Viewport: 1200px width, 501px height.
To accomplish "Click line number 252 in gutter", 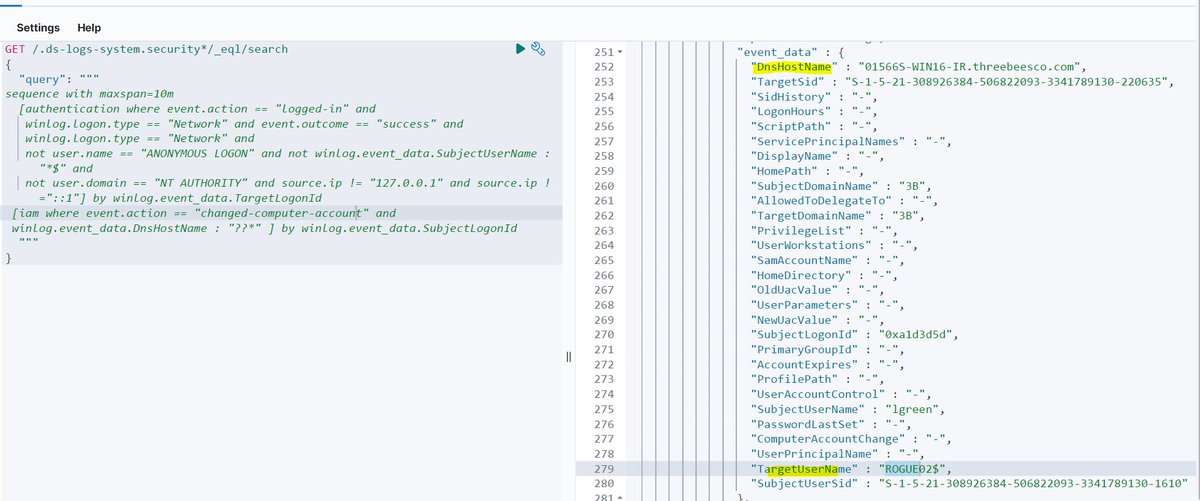I will click(603, 66).
